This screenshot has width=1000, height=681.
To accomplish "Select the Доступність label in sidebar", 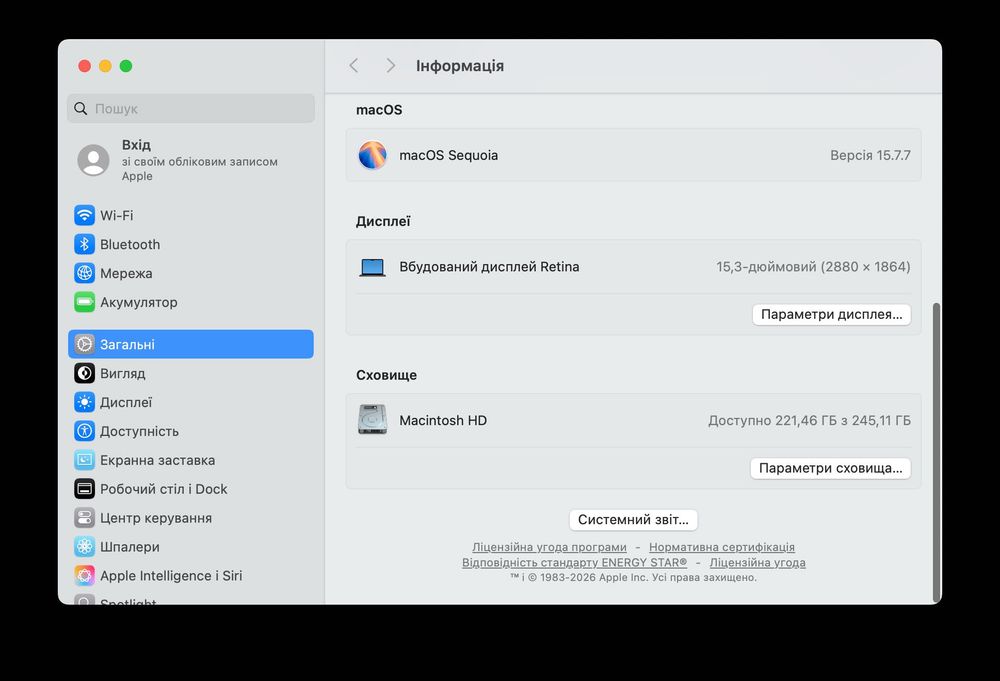I will tap(140, 431).
